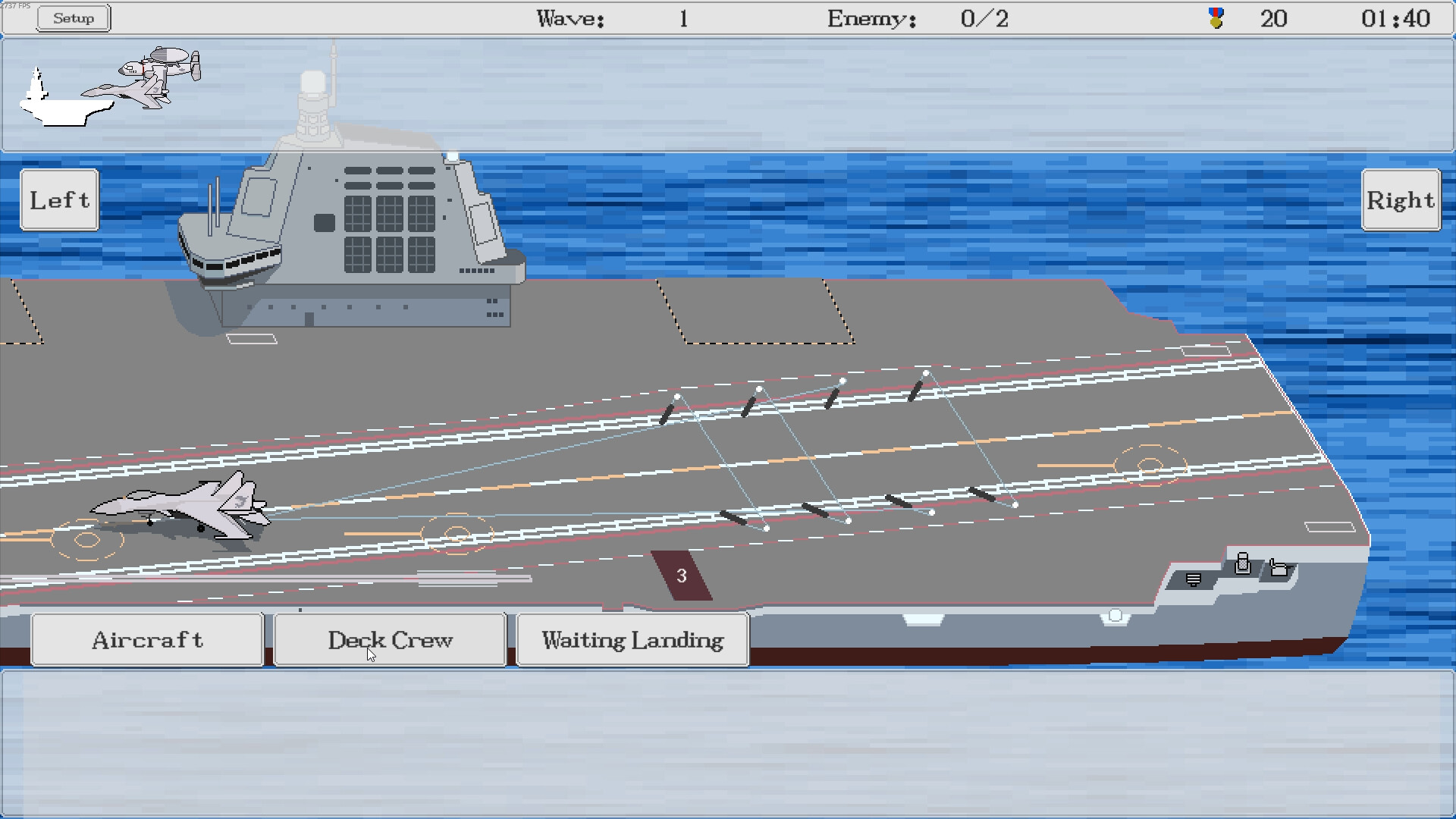
Task: Click the elevator marker numbered 3
Action: pos(680,574)
